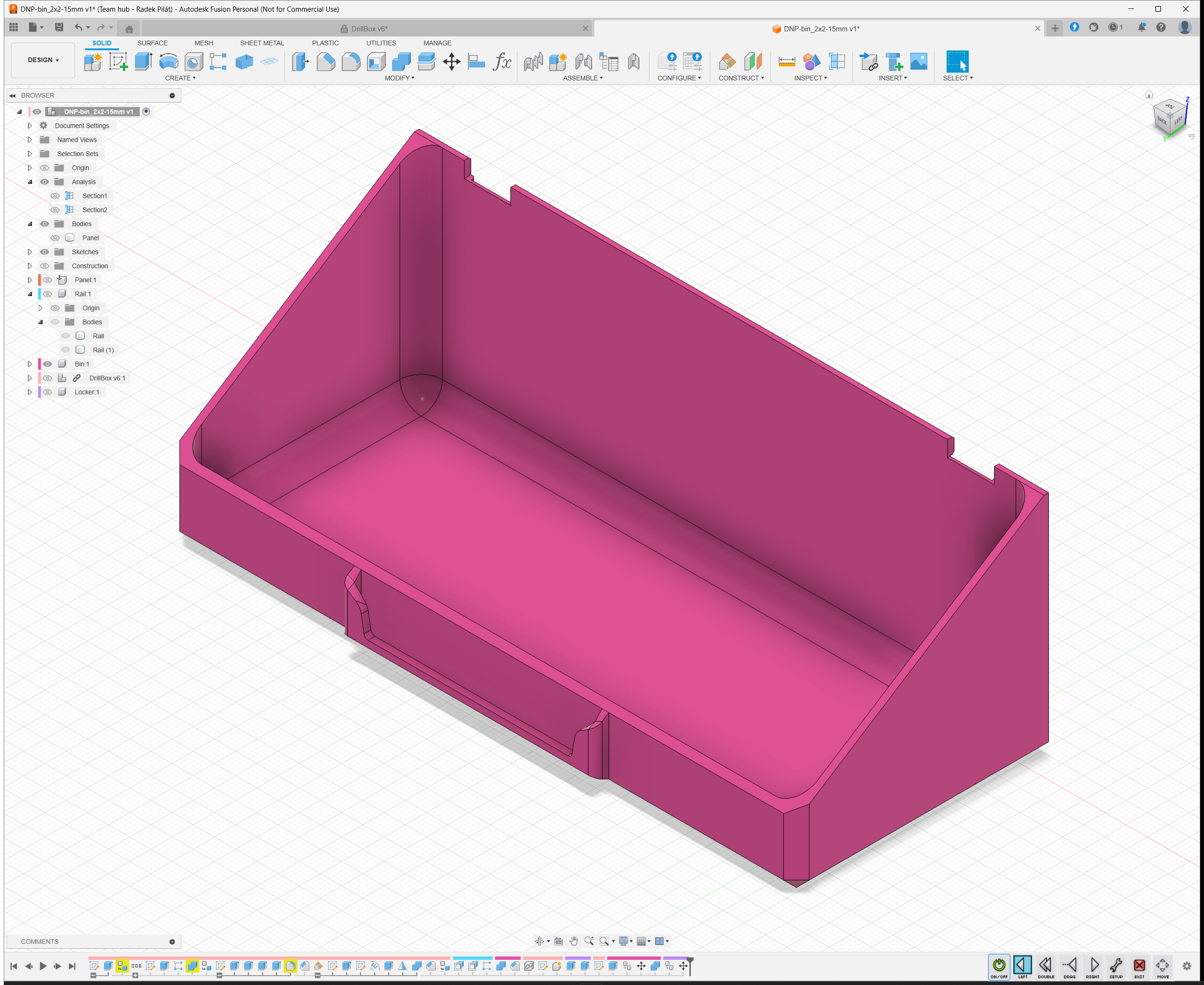Open the Help question mark icon
1204x985 pixels.
(1161, 27)
